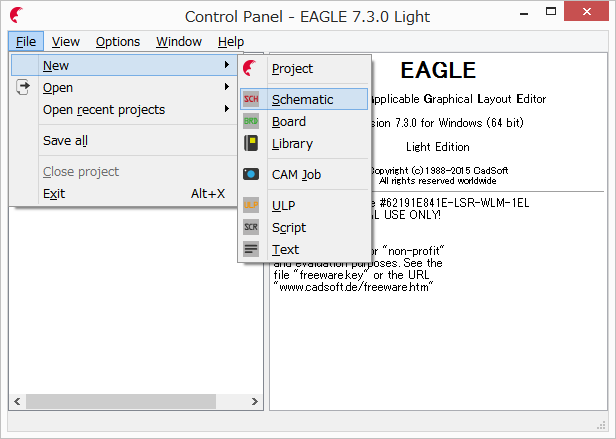Create a new Library
The height and width of the screenshot is (439, 616).
[x=304, y=143]
